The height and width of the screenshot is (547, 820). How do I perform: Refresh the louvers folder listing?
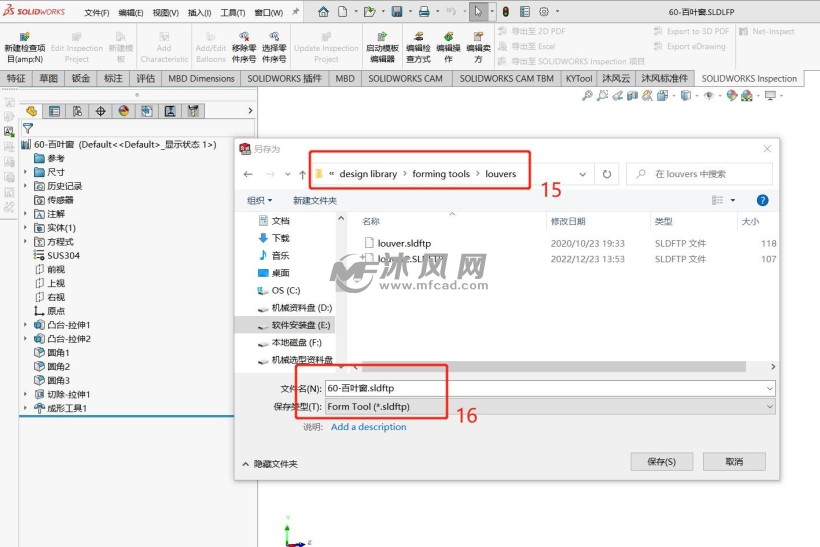pyautogui.click(x=607, y=174)
